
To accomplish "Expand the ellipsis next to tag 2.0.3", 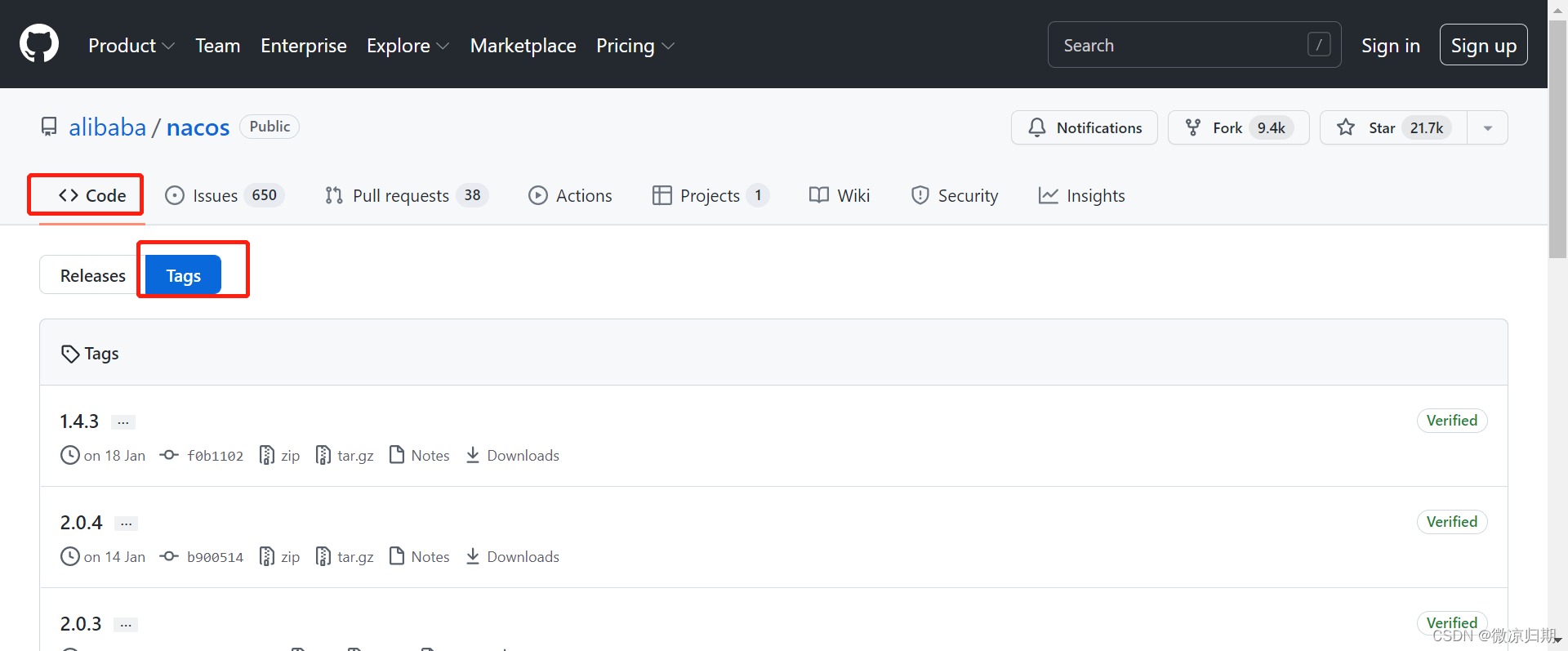I will click(126, 625).
